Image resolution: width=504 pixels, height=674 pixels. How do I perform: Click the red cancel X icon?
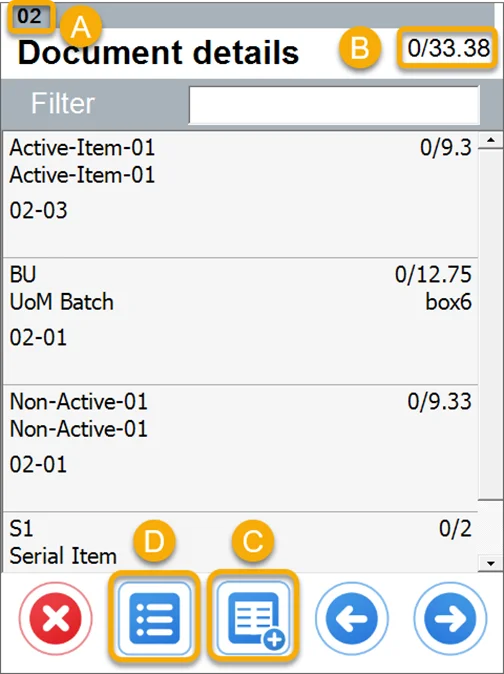[55, 618]
